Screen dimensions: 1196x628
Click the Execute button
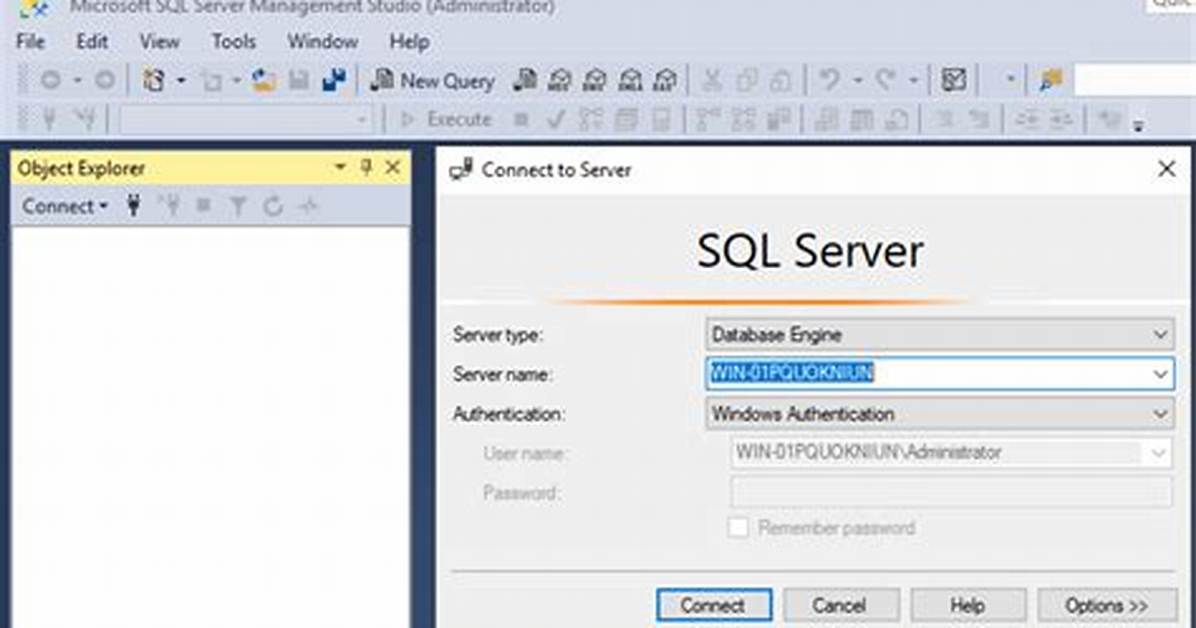446,119
